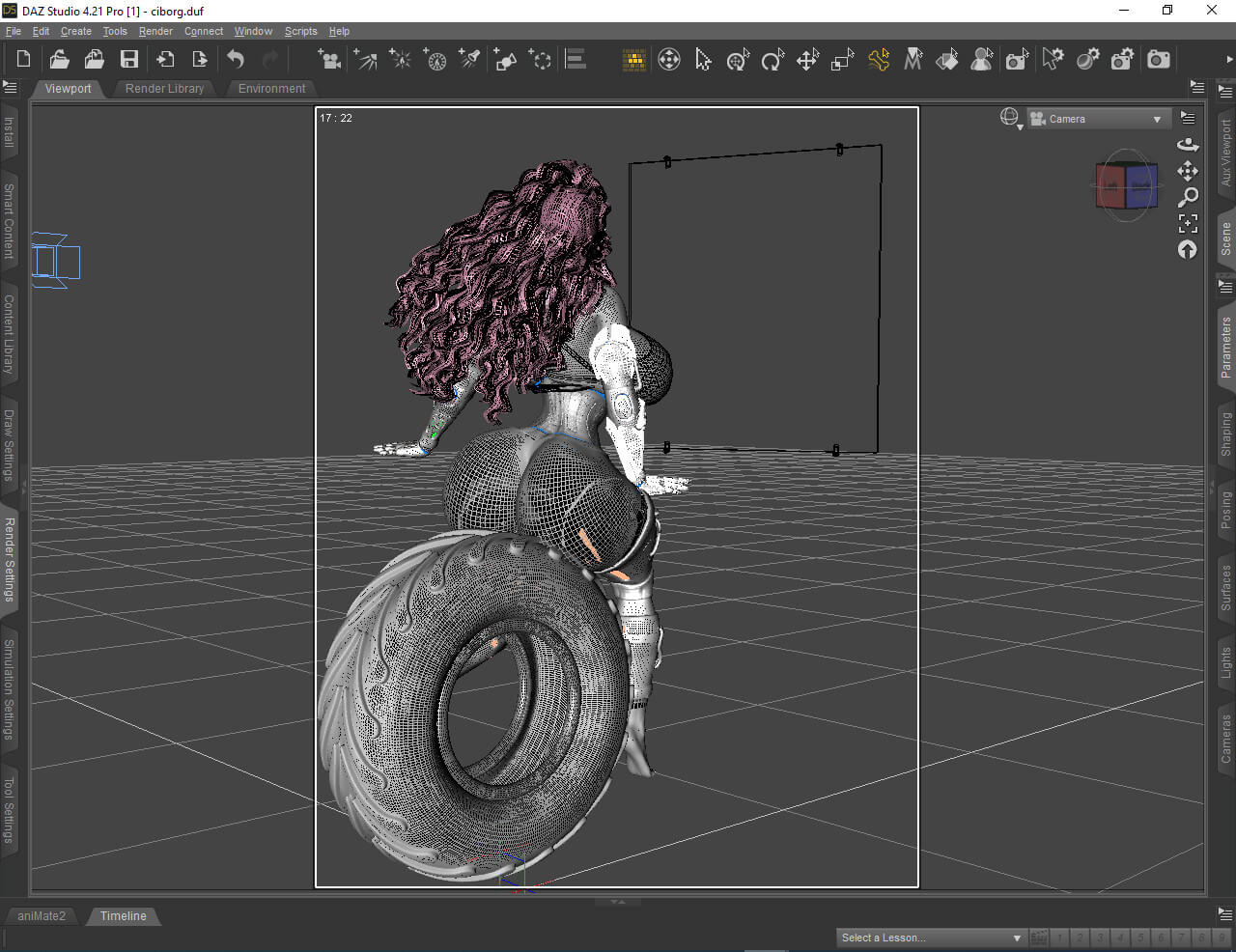Viewport: 1236px width, 952px height.
Task: Create a new point light
Action: coord(401,60)
